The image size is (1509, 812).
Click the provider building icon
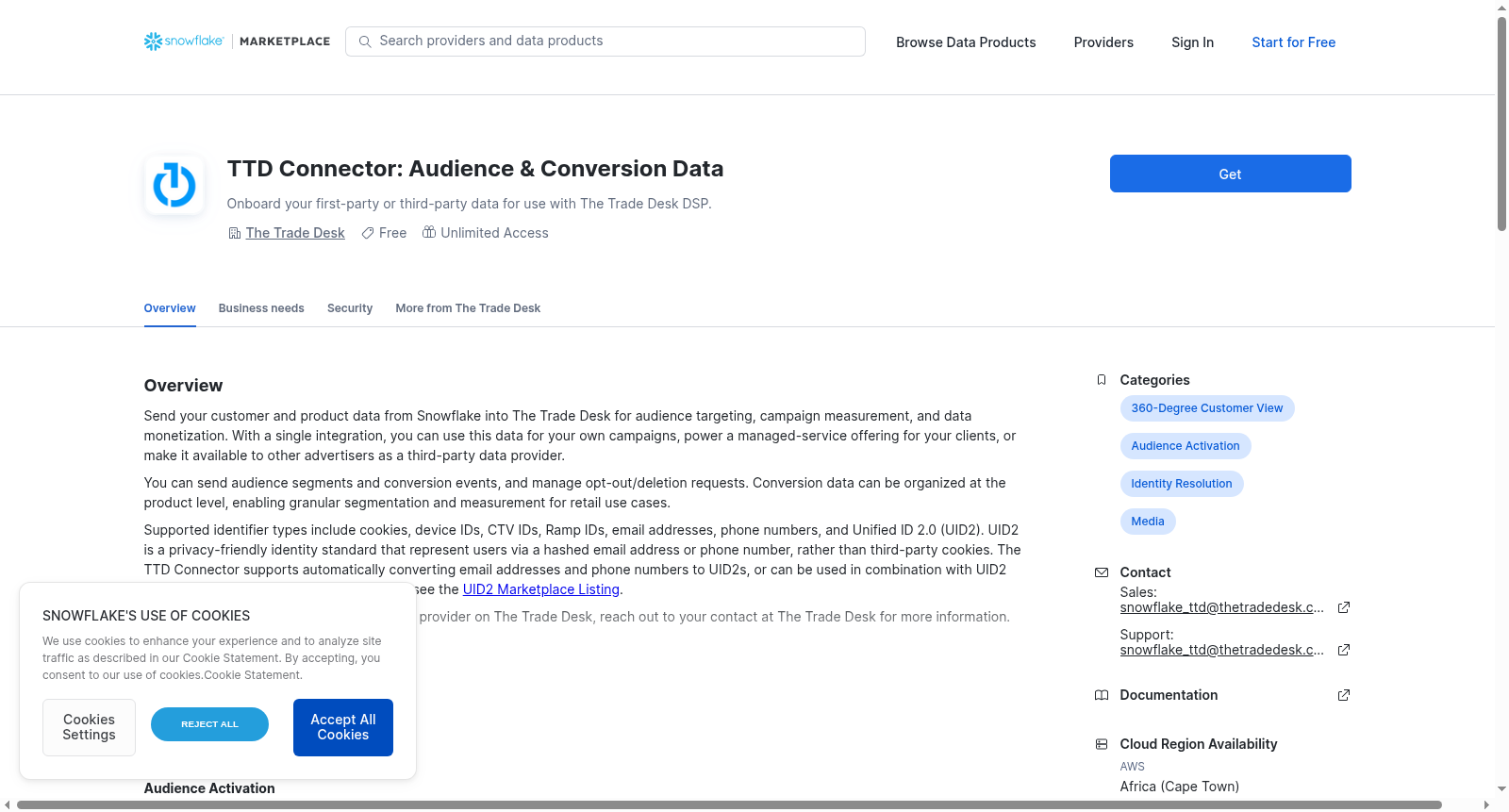pyautogui.click(x=235, y=233)
